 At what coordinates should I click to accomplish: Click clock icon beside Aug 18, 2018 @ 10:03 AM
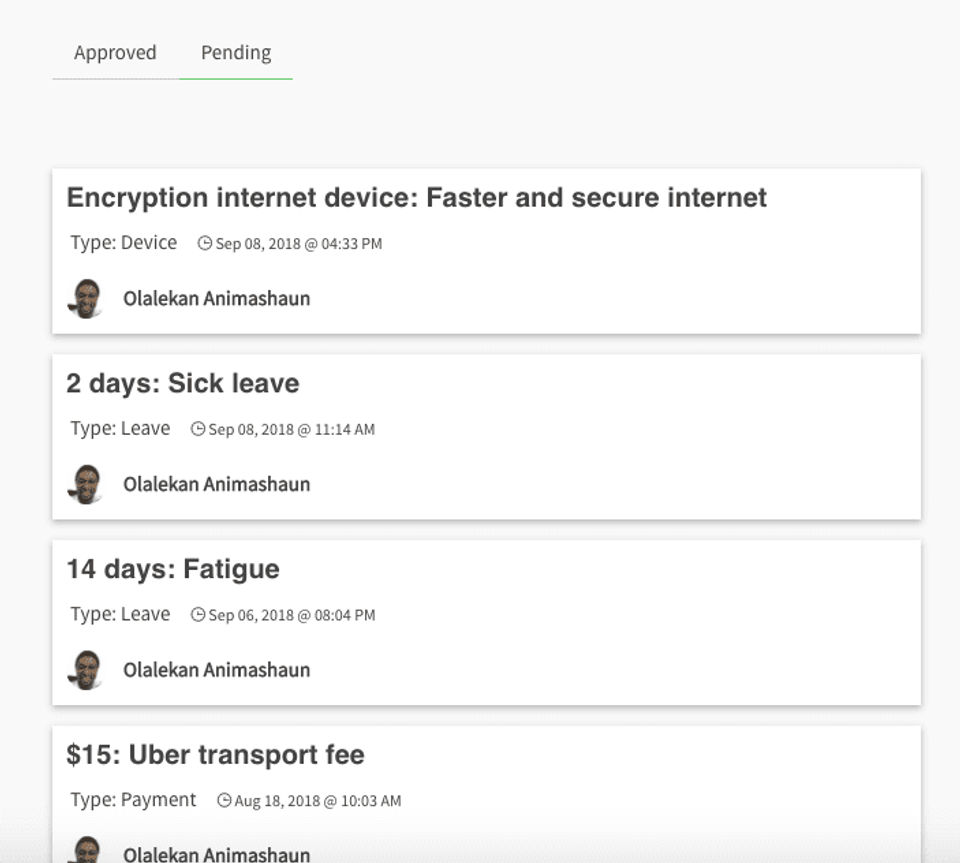tap(224, 800)
